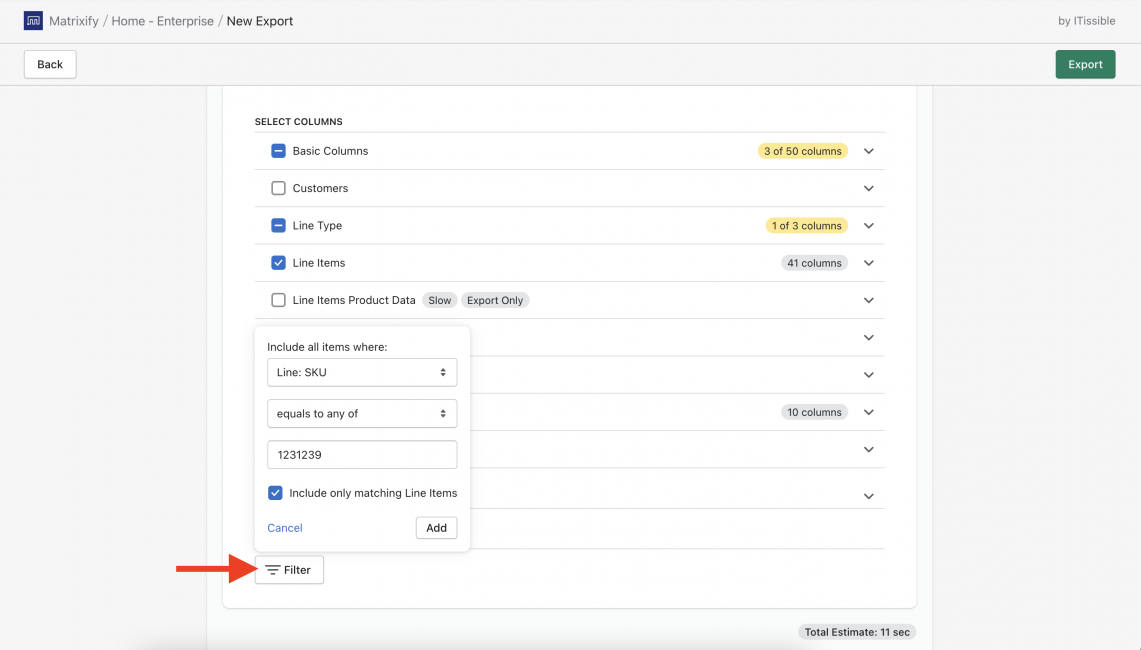The image size is (1141, 650).
Task: Click the Add button to save the filter
Action: pyautogui.click(x=436, y=527)
